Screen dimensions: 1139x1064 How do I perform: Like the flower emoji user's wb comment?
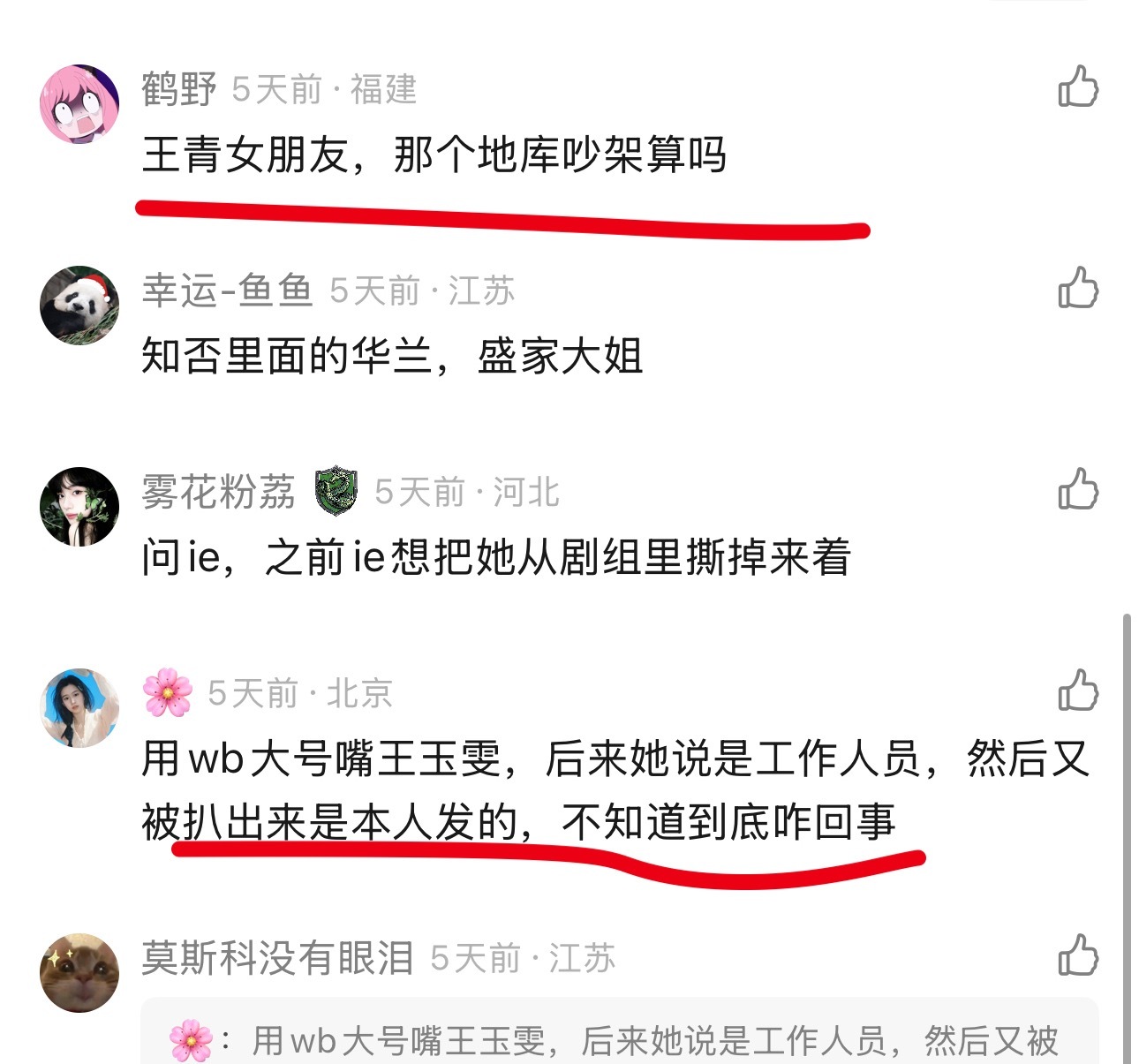pyautogui.click(x=1078, y=690)
